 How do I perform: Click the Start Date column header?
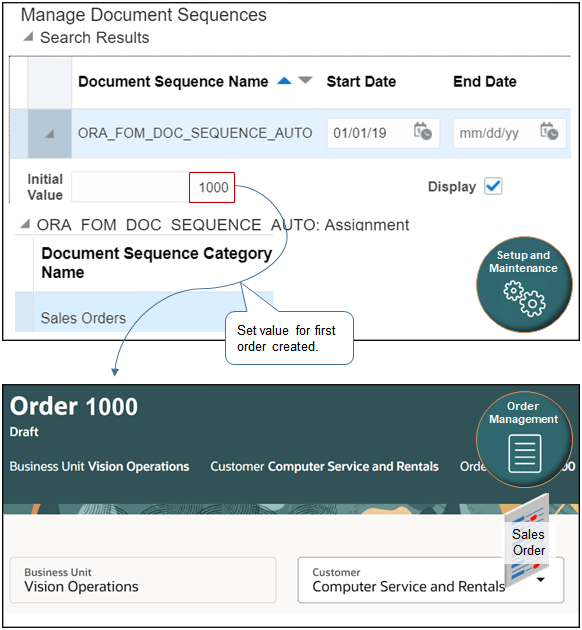pyautogui.click(x=361, y=82)
